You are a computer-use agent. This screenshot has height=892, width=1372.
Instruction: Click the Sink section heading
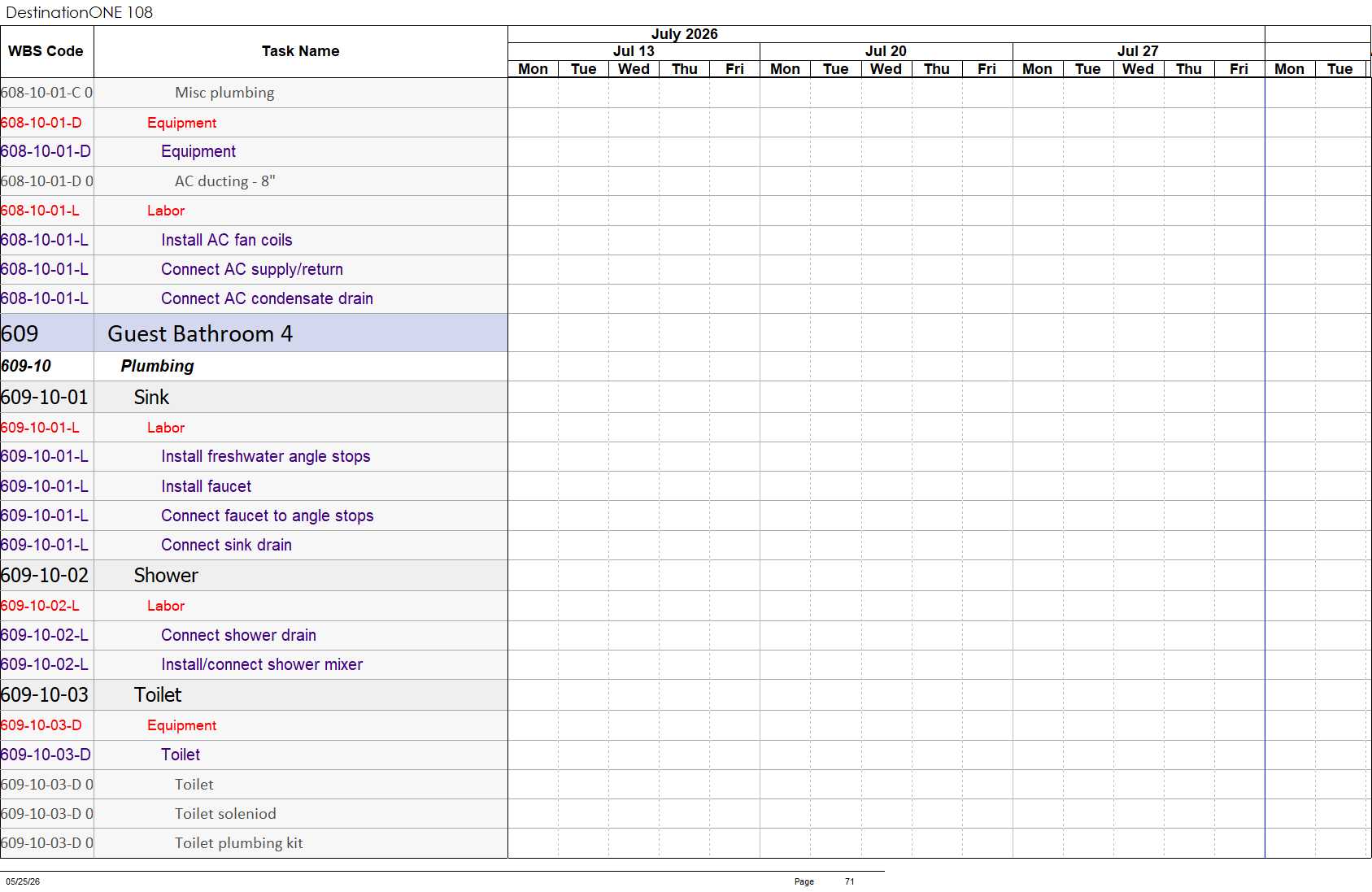(x=151, y=397)
